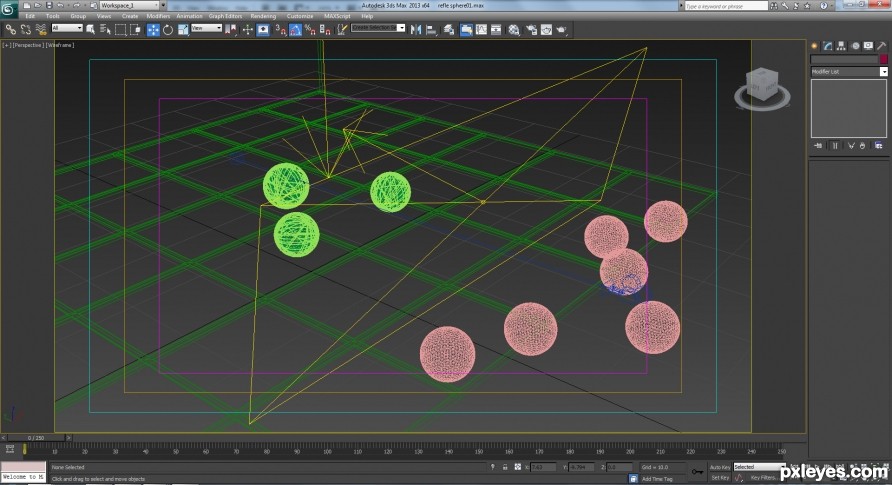Click the Render Production teapot icon
The image size is (892, 485).
point(561,30)
